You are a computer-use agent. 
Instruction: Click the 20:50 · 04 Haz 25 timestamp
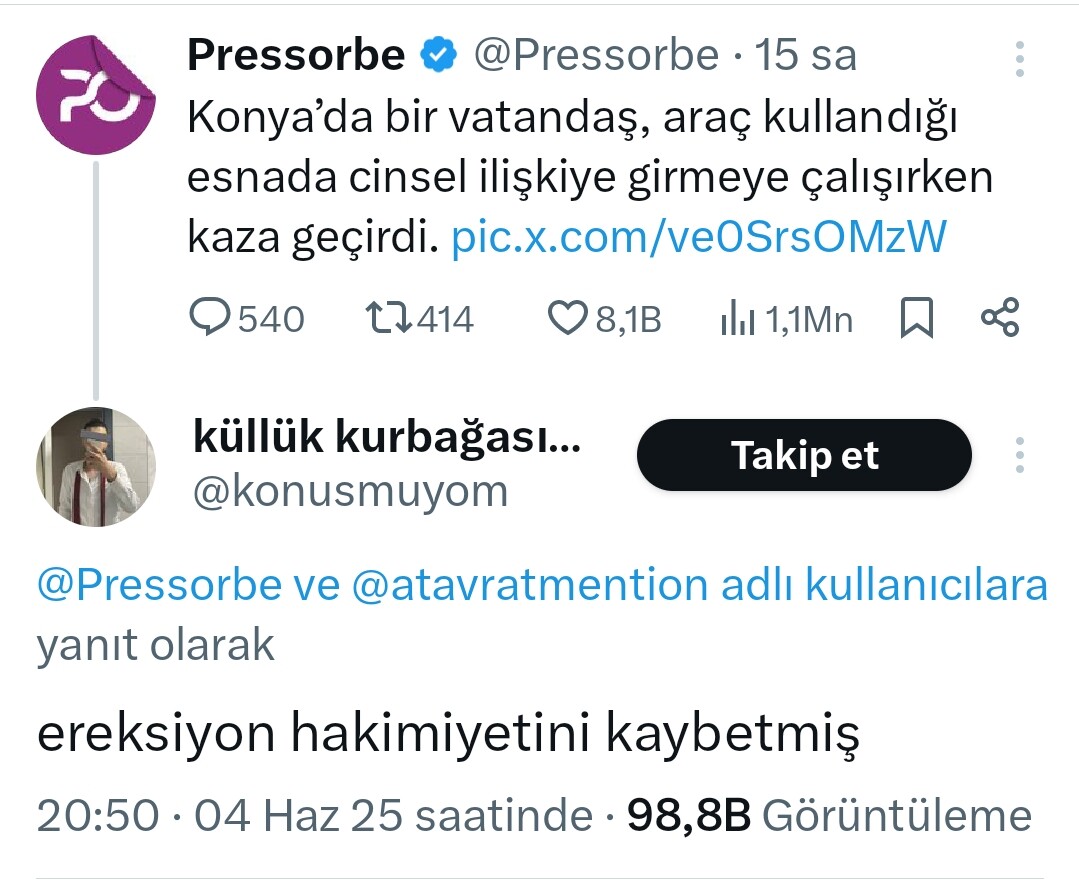(x=314, y=816)
